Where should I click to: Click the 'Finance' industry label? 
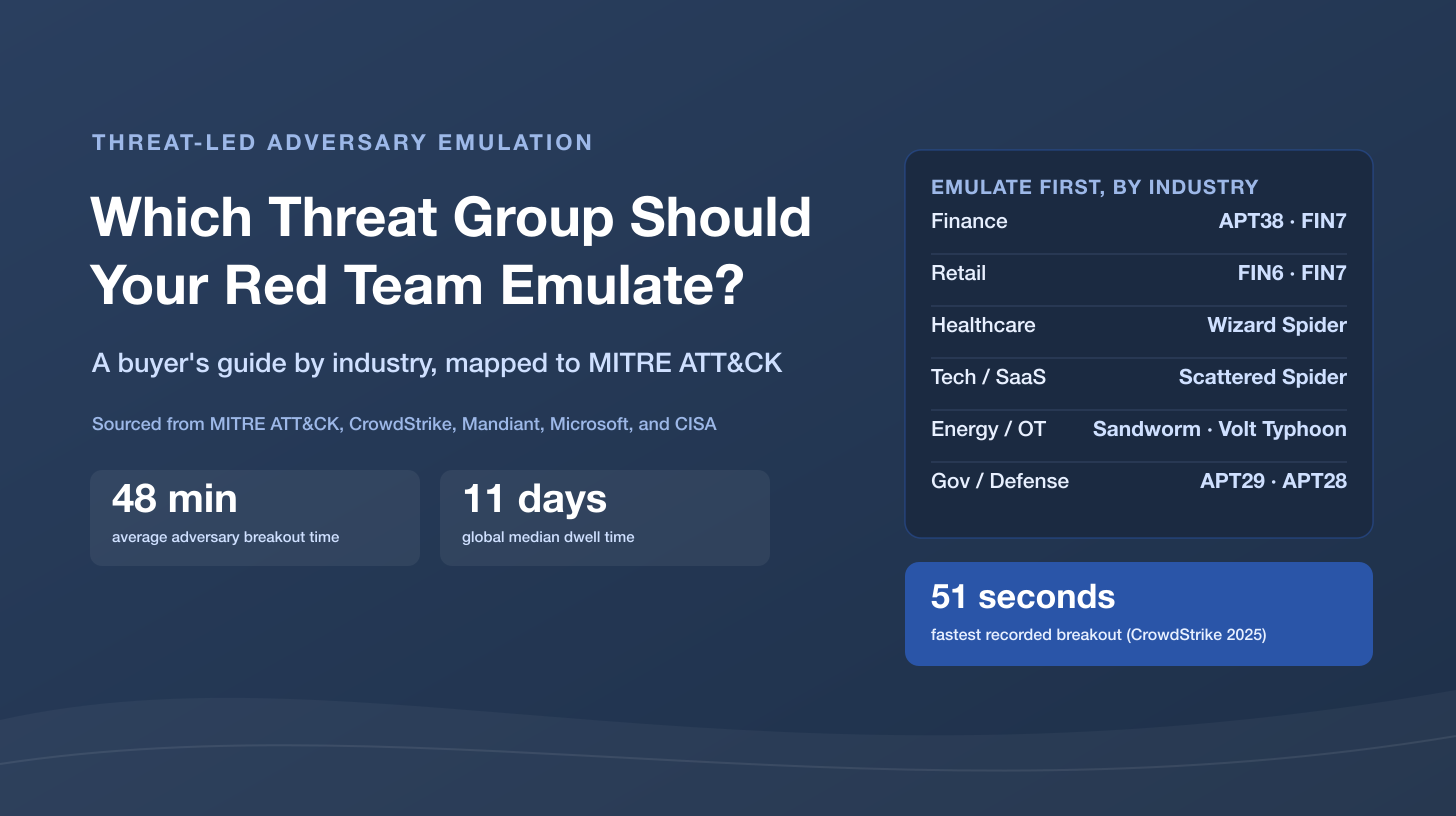[969, 221]
